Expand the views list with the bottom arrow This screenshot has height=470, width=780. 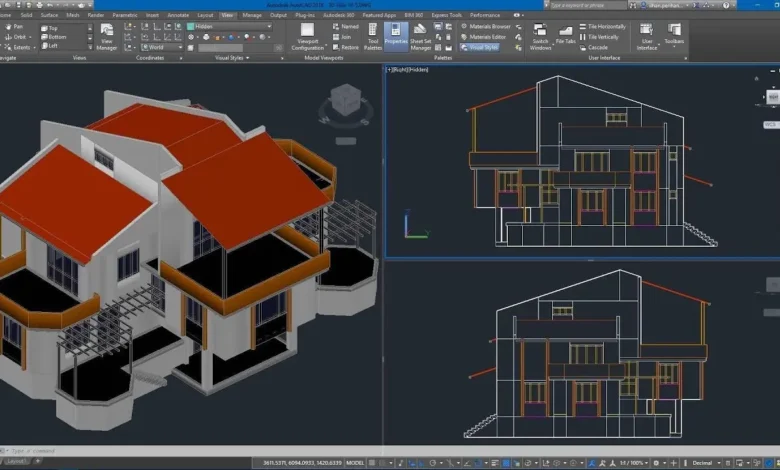coord(90,47)
